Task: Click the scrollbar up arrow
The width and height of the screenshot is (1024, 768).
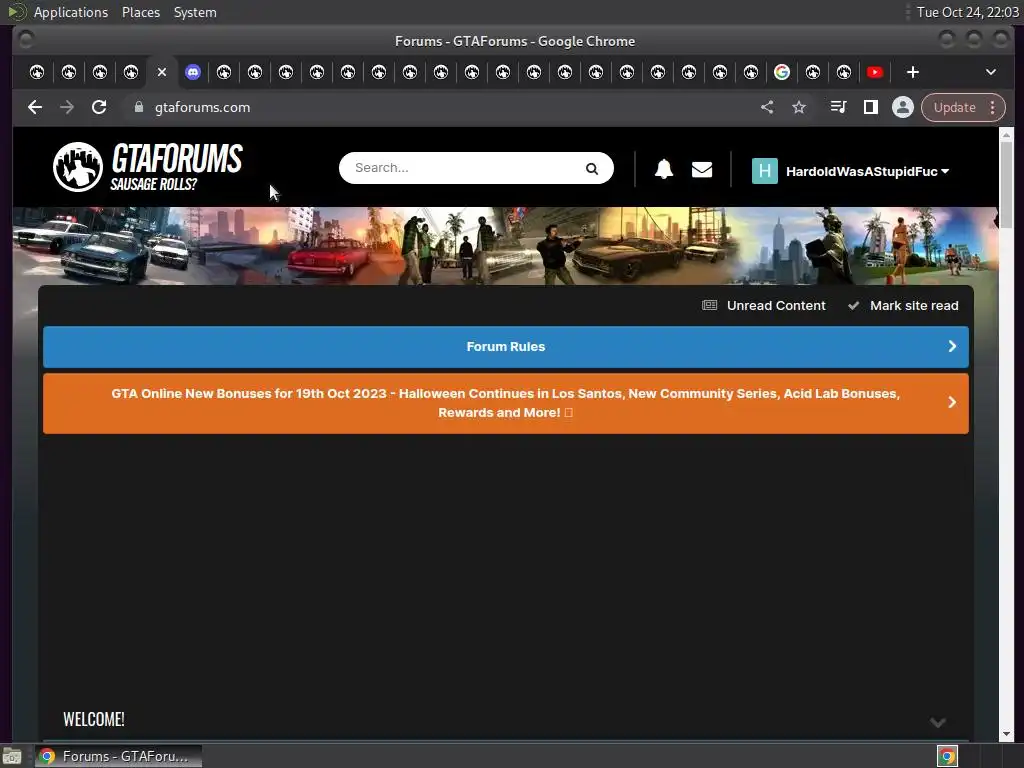Action: (x=1006, y=135)
